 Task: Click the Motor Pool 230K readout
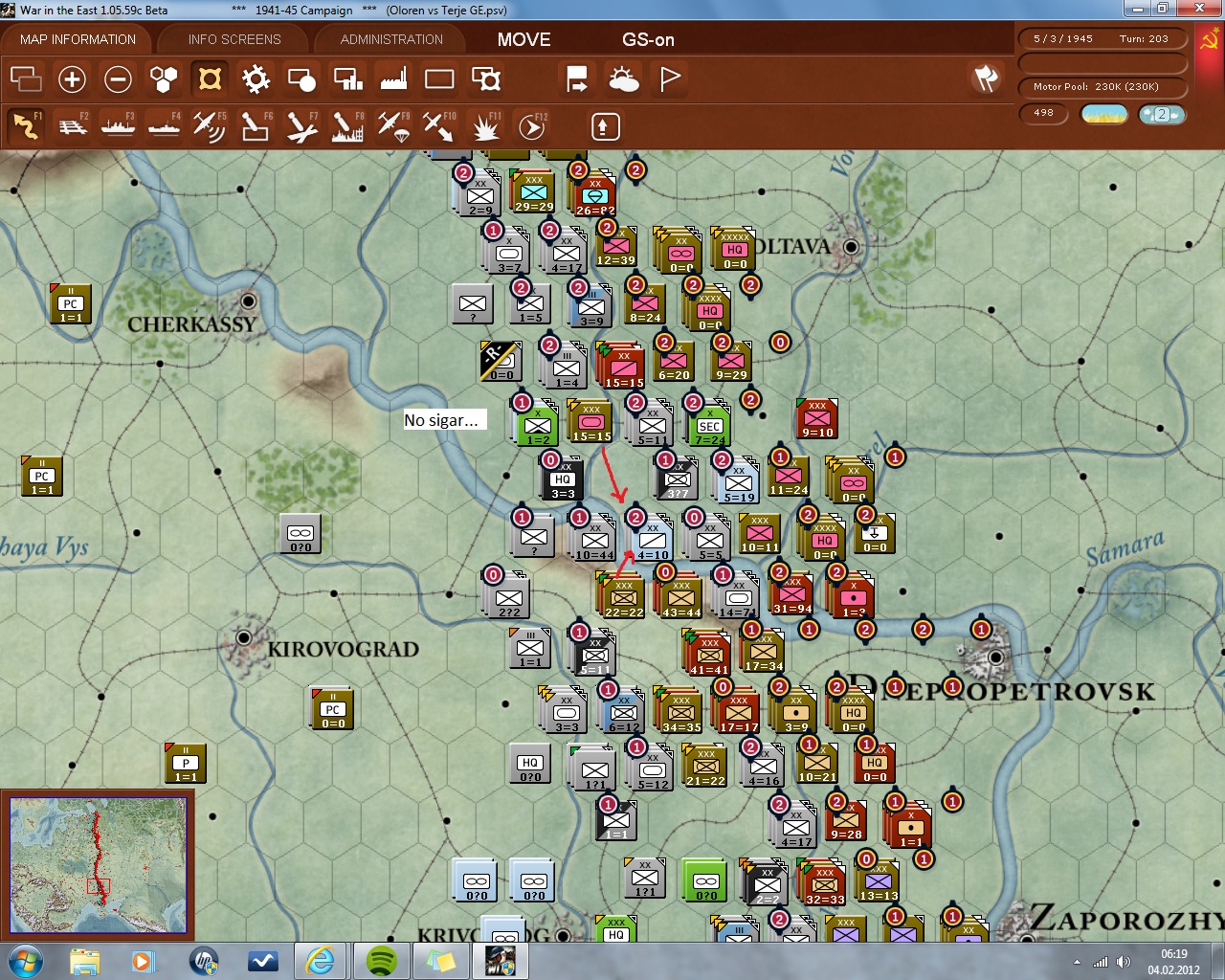[x=1102, y=87]
